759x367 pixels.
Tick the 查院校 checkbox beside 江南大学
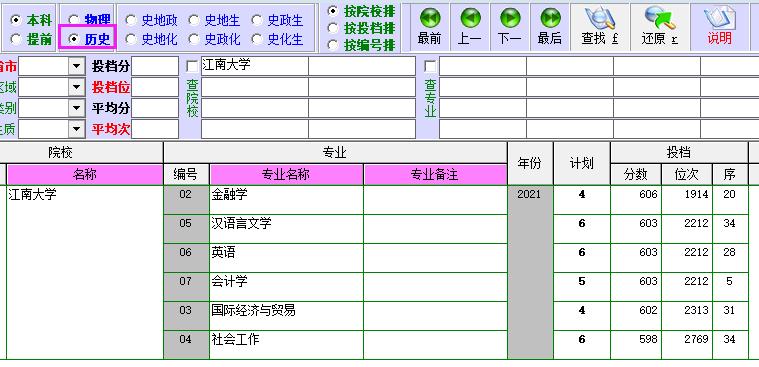pos(192,67)
